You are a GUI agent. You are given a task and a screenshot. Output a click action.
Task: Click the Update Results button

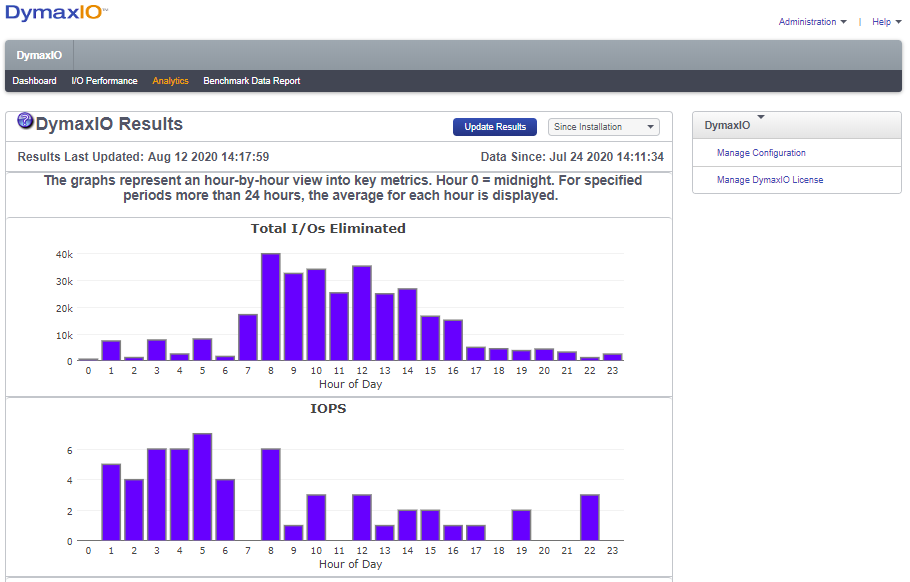click(x=494, y=127)
